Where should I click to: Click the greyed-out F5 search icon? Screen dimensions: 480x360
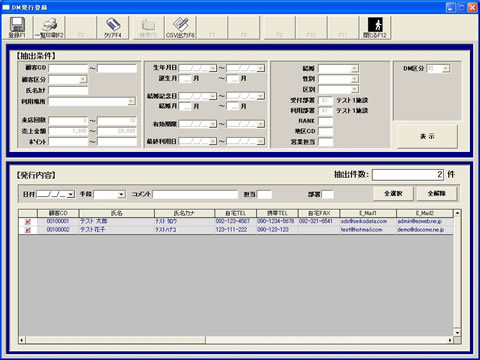pos(148,25)
